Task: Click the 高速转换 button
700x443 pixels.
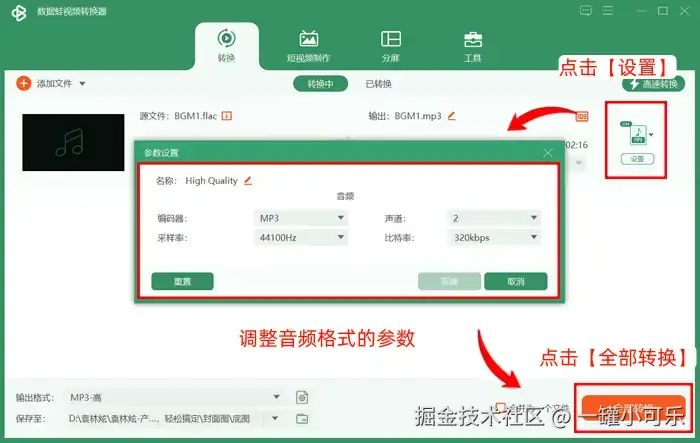Action: pos(653,84)
